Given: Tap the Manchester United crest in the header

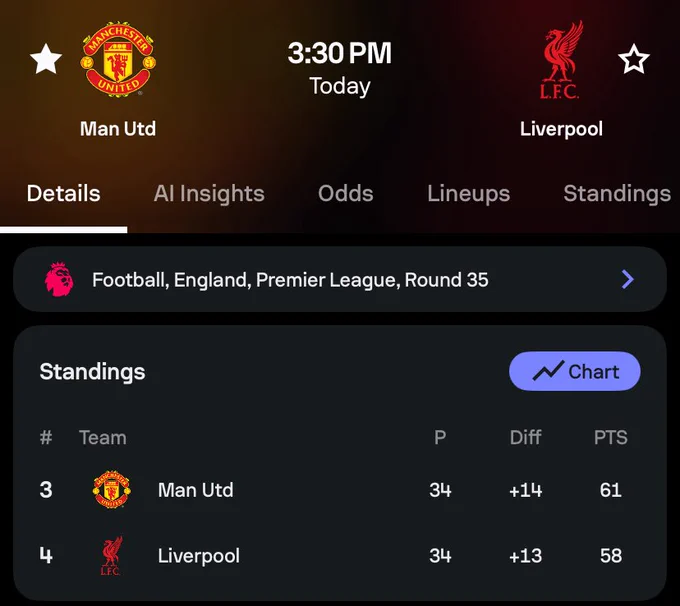Looking at the screenshot, I should (118, 59).
